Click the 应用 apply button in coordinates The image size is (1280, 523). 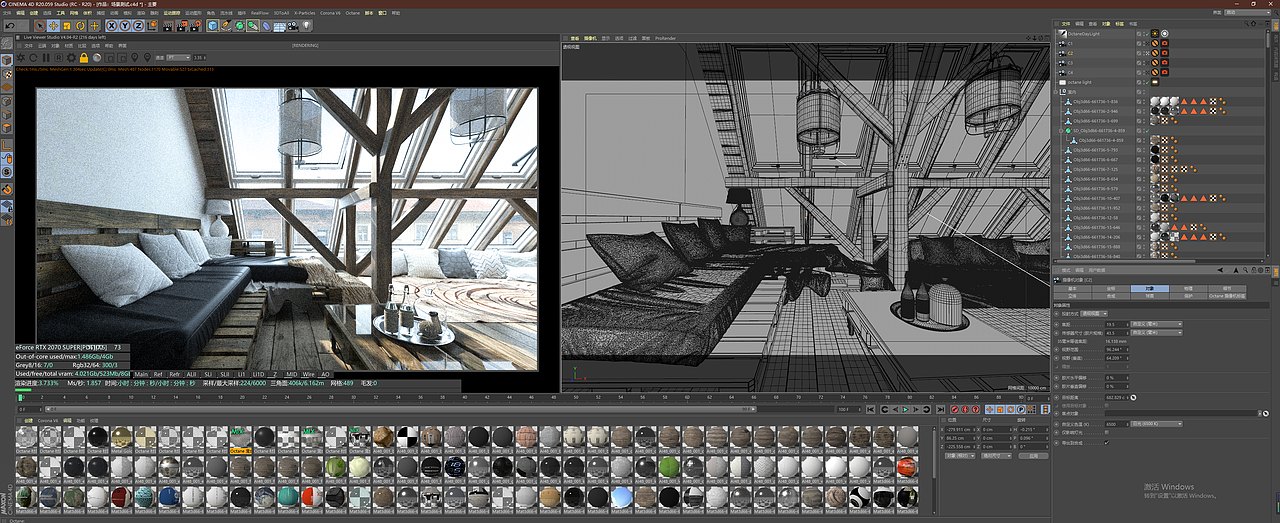pos(1034,456)
